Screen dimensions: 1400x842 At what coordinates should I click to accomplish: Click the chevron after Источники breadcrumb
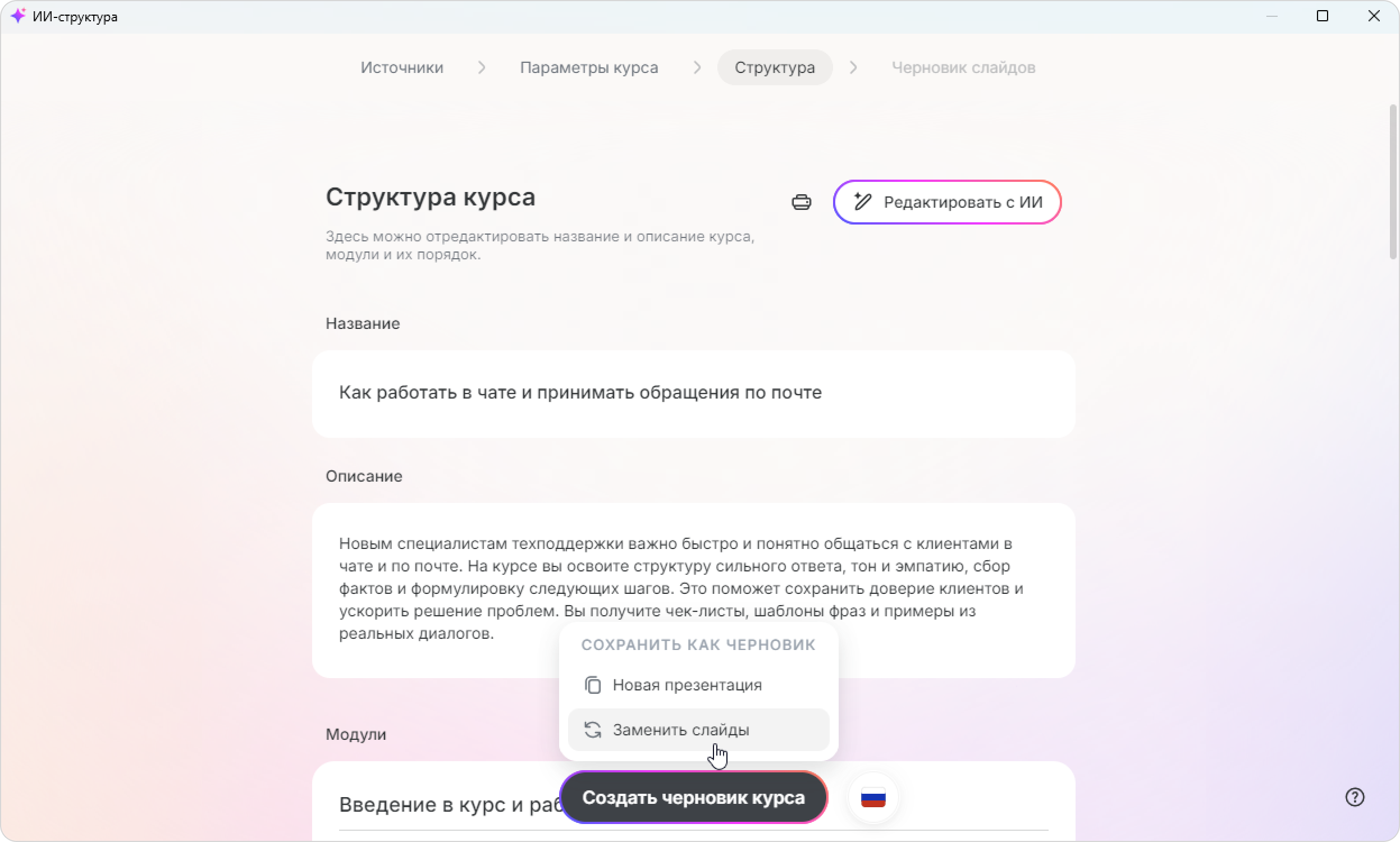point(482,67)
